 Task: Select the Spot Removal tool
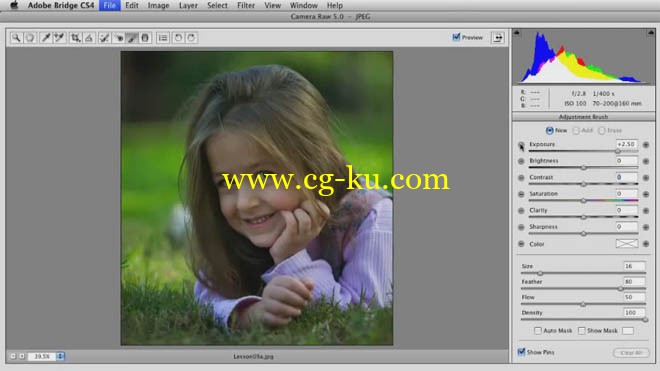[x=104, y=38]
